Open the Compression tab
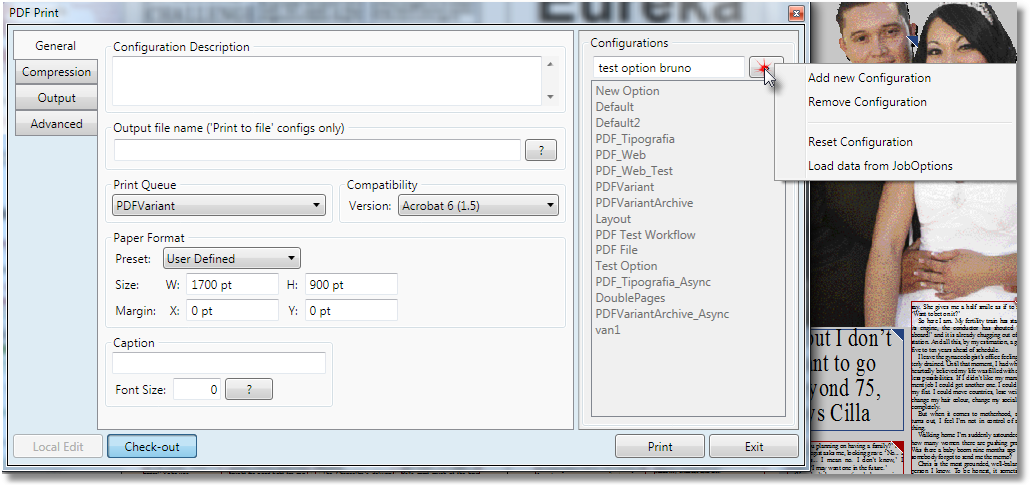Image resolution: width=1031 pixels, height=488 pixels. coord(57,72)
